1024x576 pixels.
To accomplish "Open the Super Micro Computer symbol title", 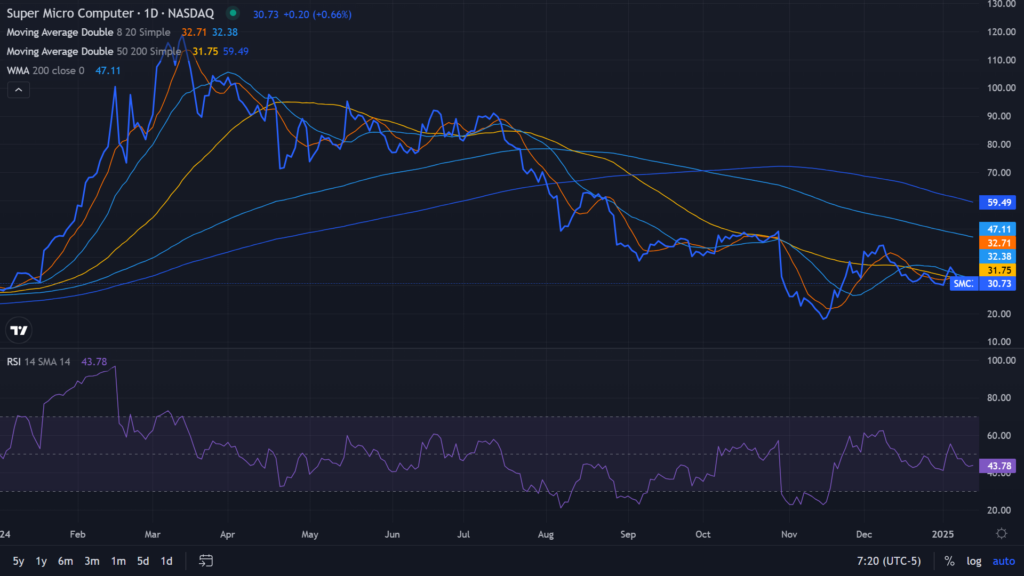I will coord(110,14).
